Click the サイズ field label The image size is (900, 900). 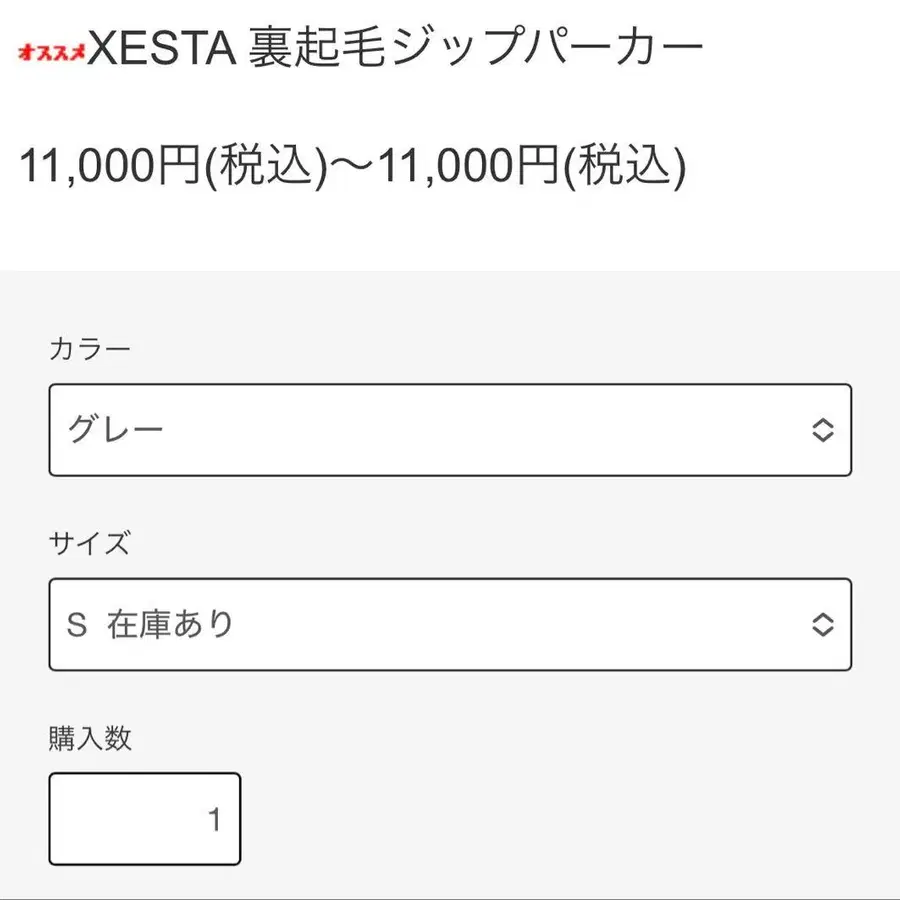point(89,544)
